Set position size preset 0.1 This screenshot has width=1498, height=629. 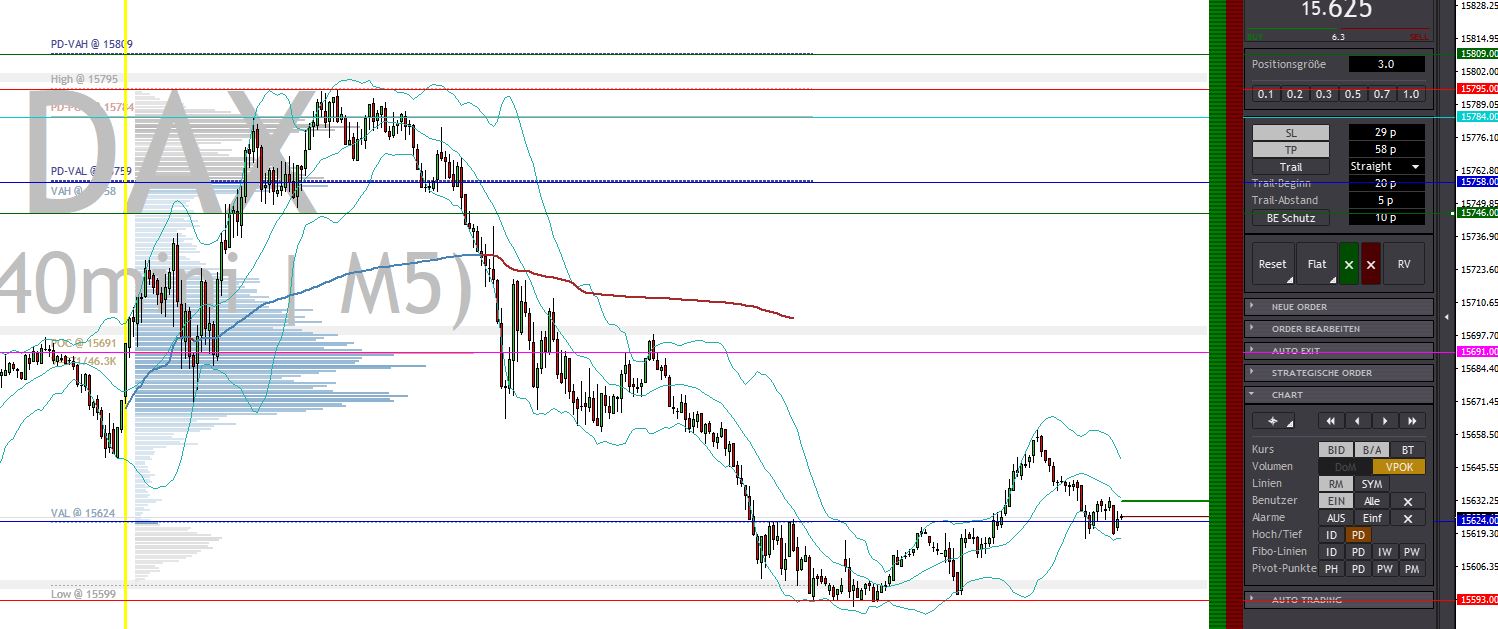[x=1266, y=94]
